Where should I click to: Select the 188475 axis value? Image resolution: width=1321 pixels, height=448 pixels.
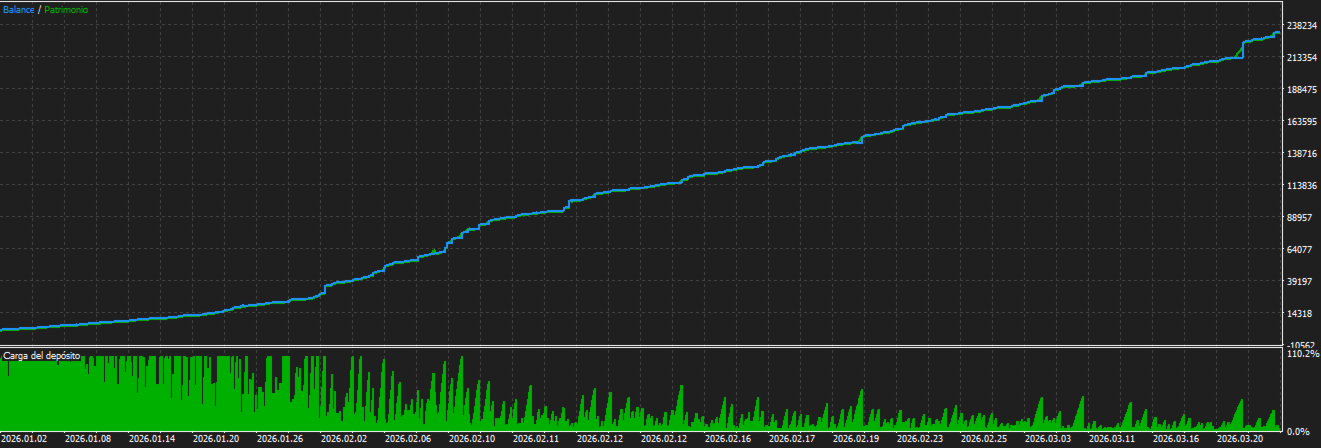tap(1300, 90)
